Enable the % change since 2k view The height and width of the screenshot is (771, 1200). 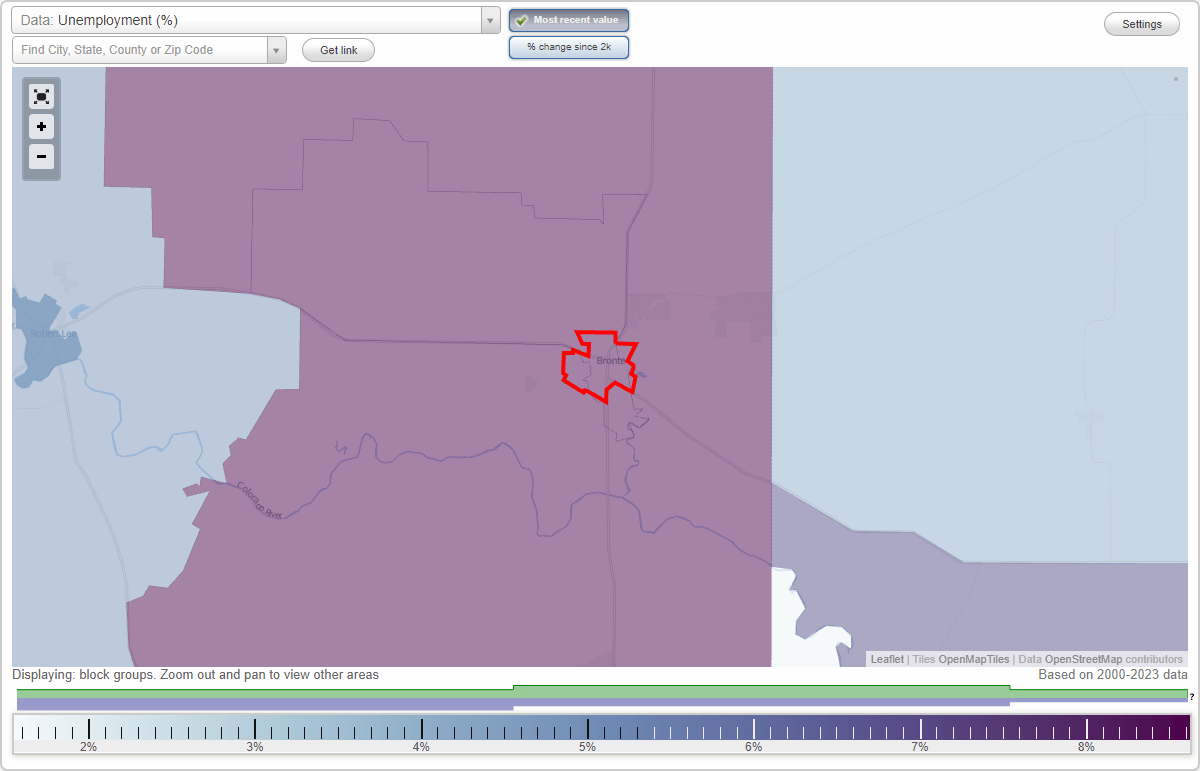tap(568, 46)
